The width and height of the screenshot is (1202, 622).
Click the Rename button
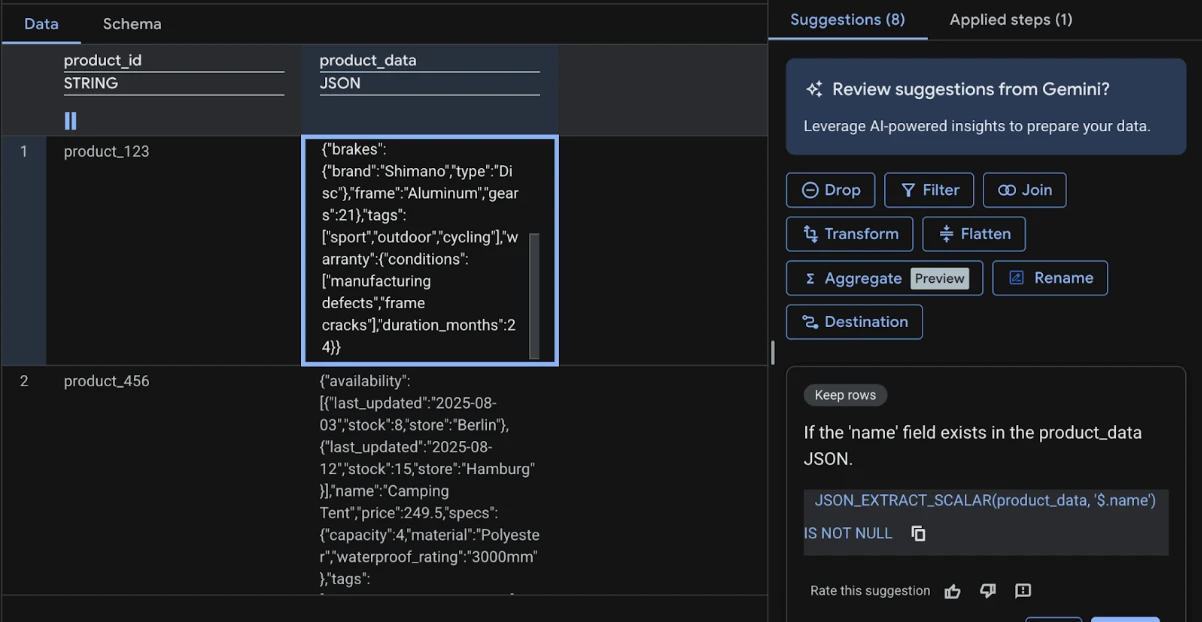[x=1050, y=278]
